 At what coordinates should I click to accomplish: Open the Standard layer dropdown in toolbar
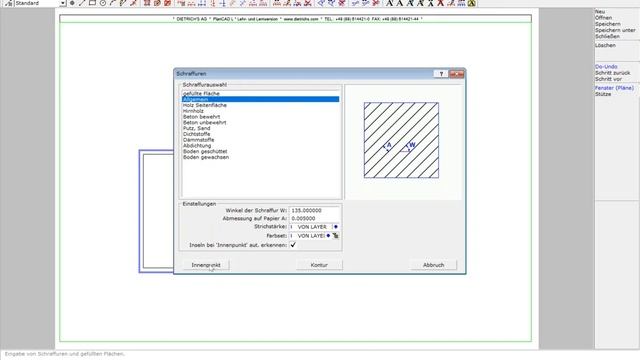click(x=63, y=3)
